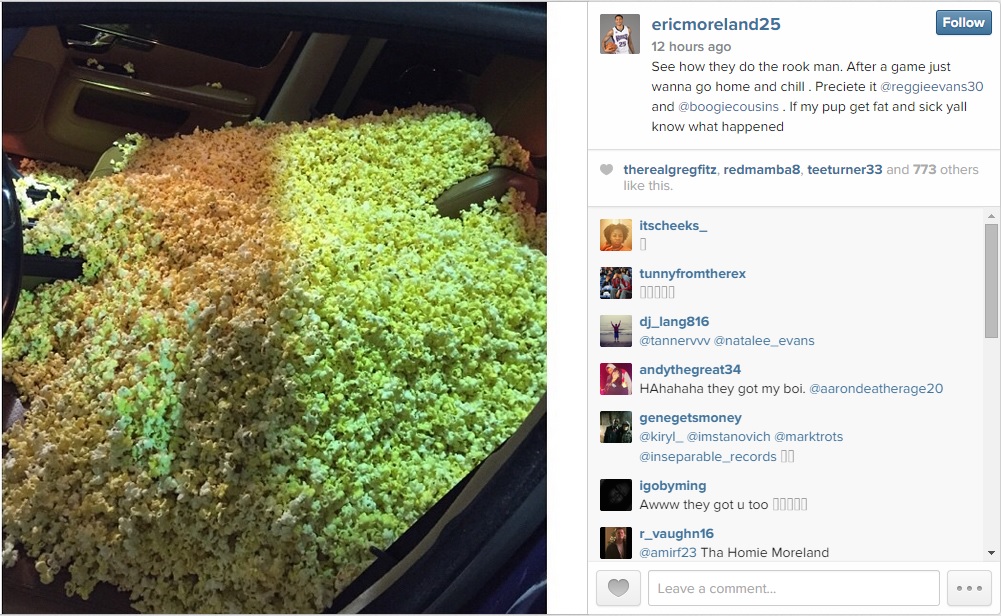Open the three-dots more options button
The image size is (1001, 616).
pos(969,588)
